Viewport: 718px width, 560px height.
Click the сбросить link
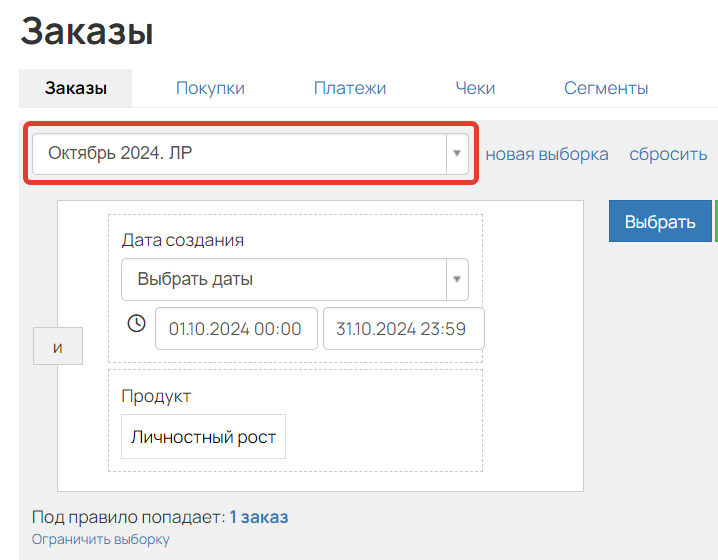668,154
